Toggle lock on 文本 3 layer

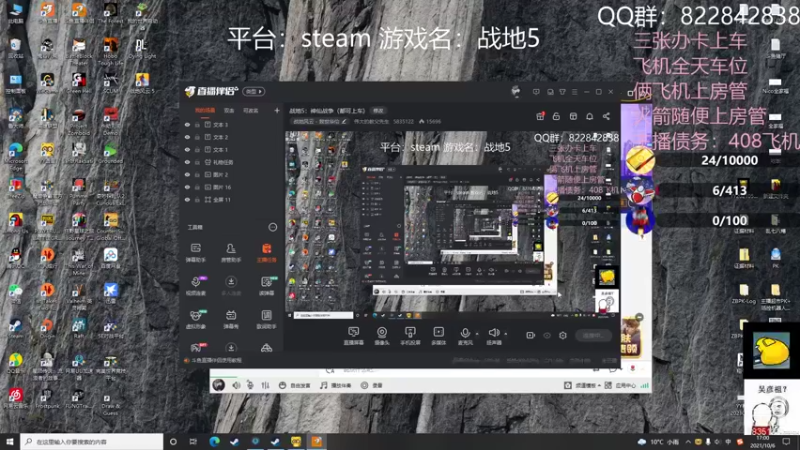[x=197, y=124]
